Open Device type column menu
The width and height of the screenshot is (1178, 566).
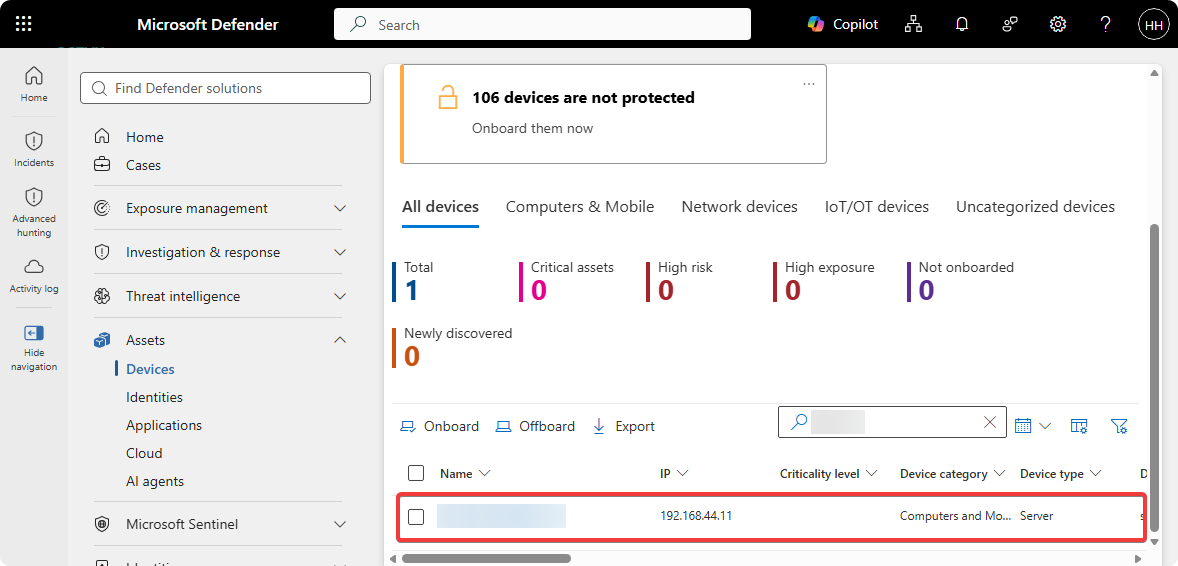click(x=1060, y=474)
